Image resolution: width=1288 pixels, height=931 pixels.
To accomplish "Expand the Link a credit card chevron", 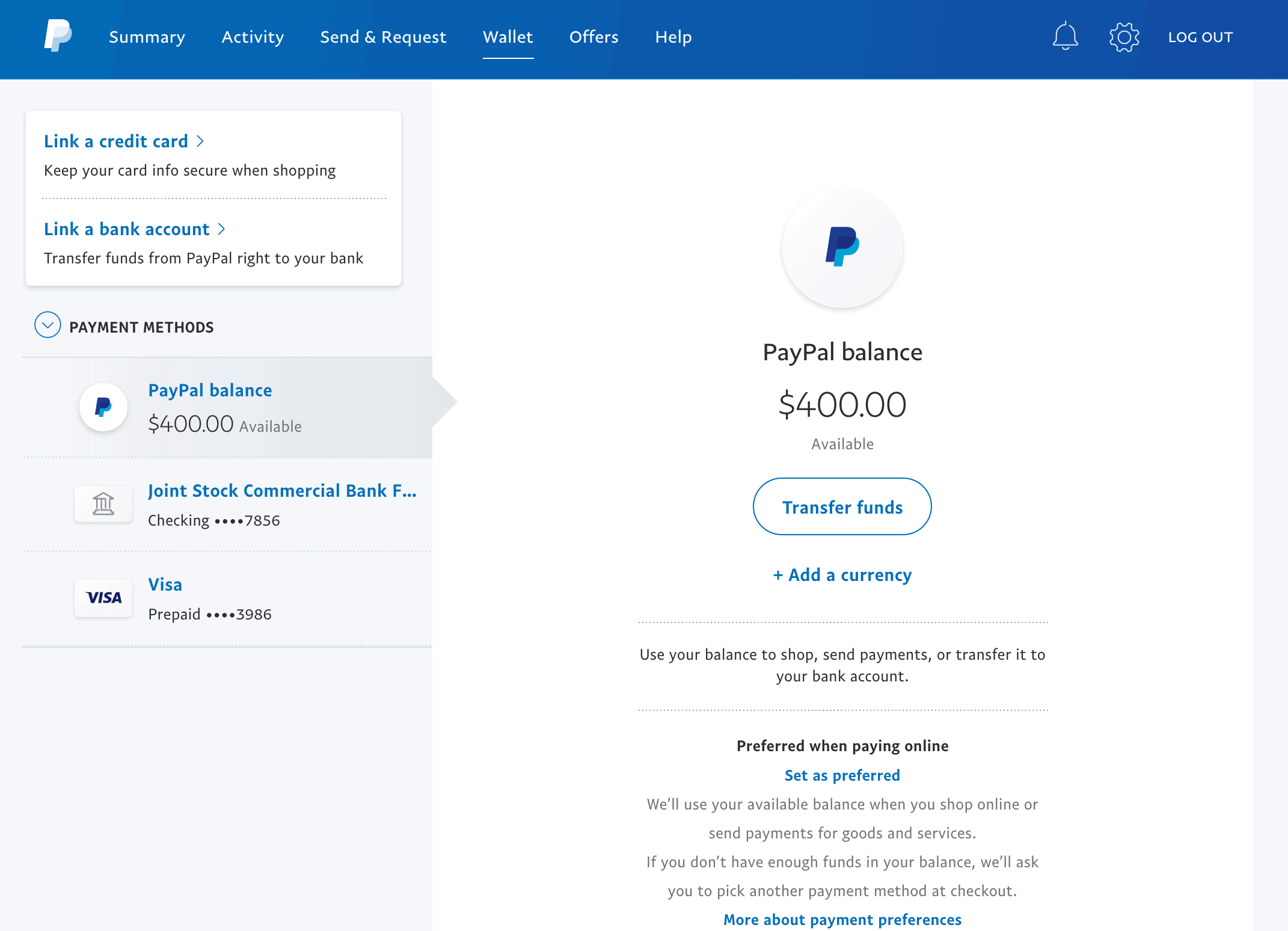I will click(201, 141).
